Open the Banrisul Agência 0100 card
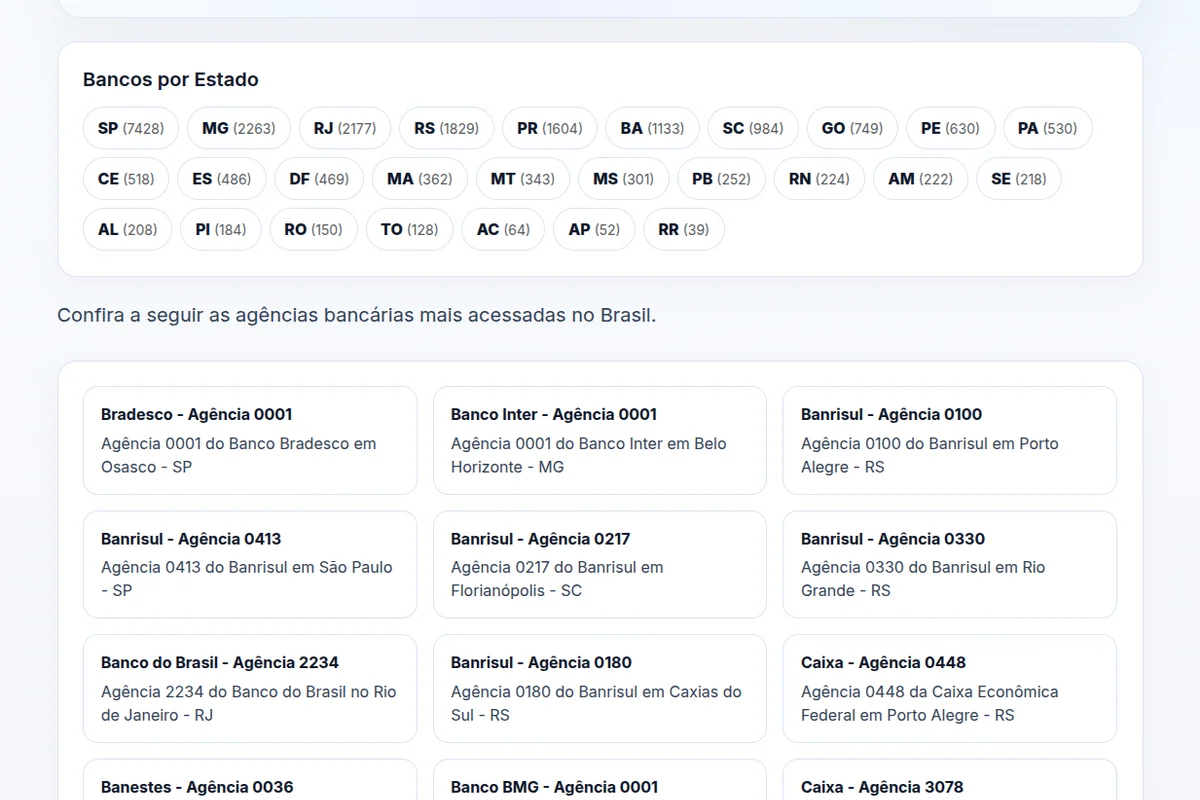The height and width of the screenshot is (800, 1200). click(x=950, y=440)
